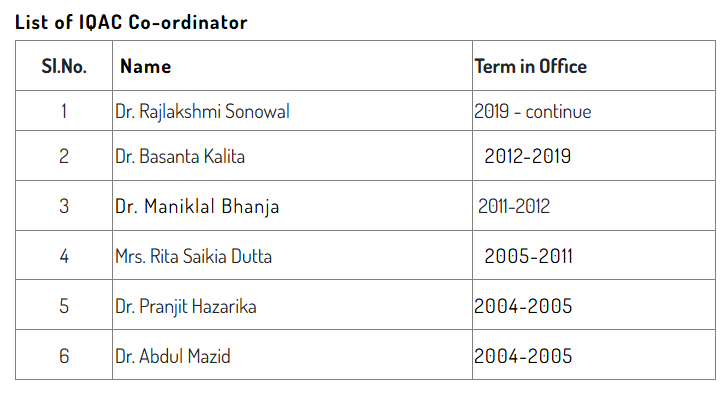Click the 'List of IQAC Co-ordinator' heading
Image resolution: width=726 pixels, height=402 pixels.
[131, 22]
